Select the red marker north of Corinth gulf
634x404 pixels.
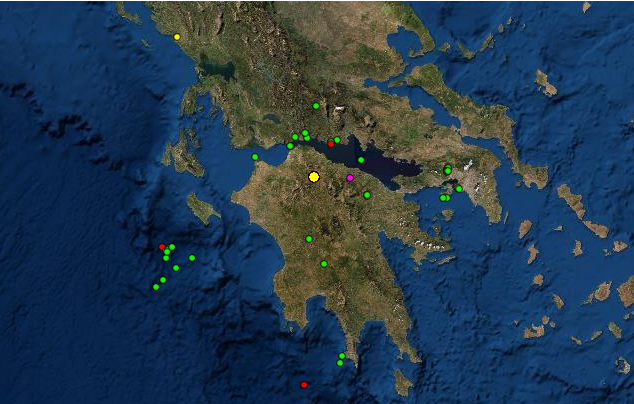pos(331,144)
